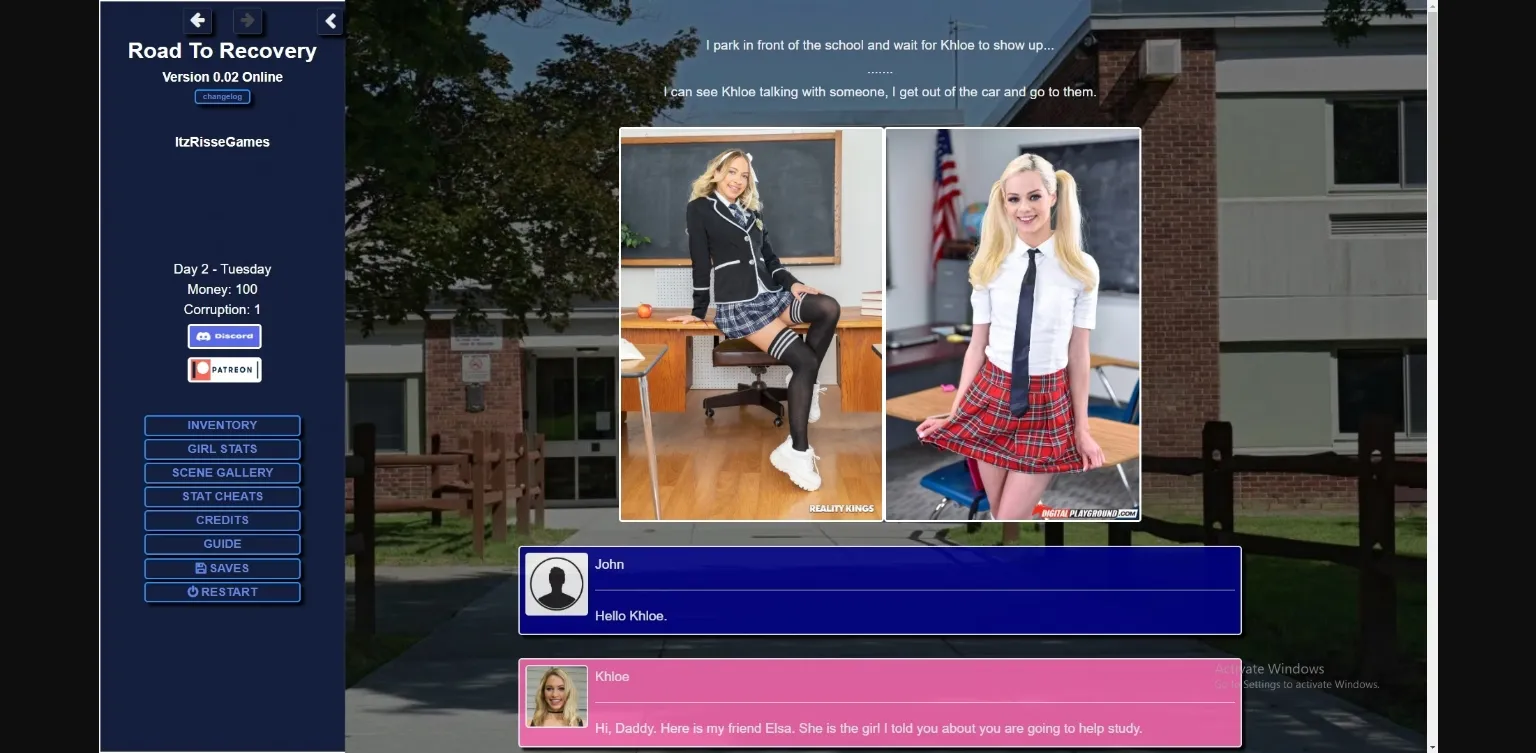The height and width of the screenshot is (753, 1536).
Task: View the Credits page
Action: pos(222,521)
